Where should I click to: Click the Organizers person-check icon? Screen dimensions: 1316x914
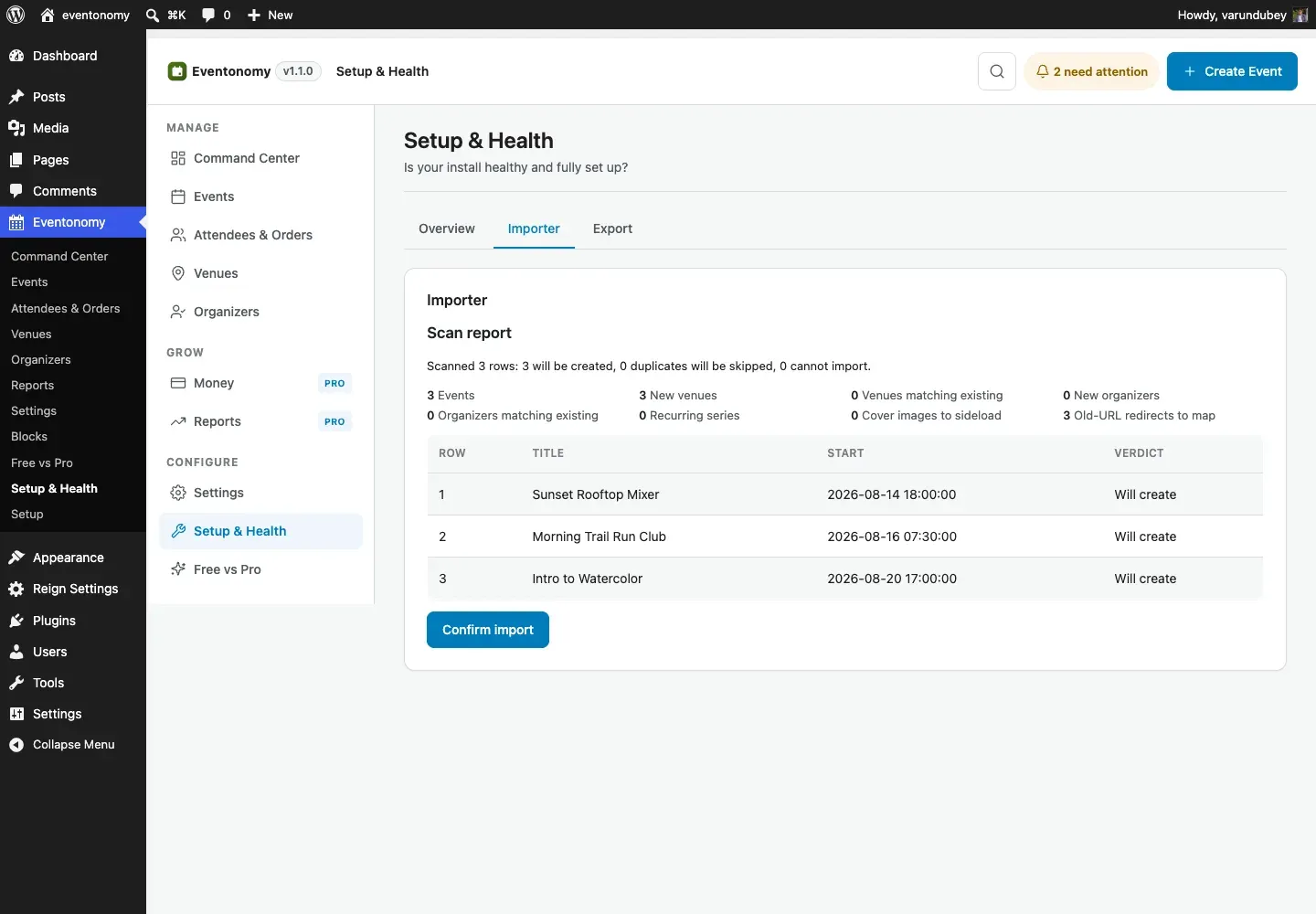(178, 312)
